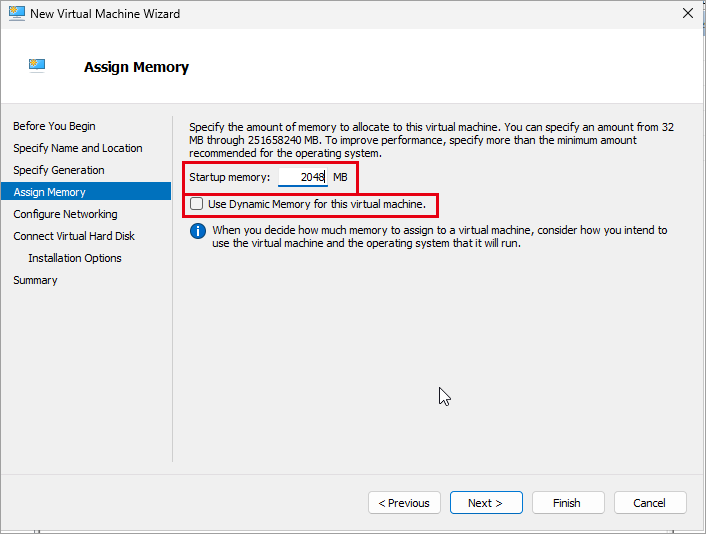Screen dimensions: 706x534
Task: Close the wizard window with X
Action: (688, 14)
